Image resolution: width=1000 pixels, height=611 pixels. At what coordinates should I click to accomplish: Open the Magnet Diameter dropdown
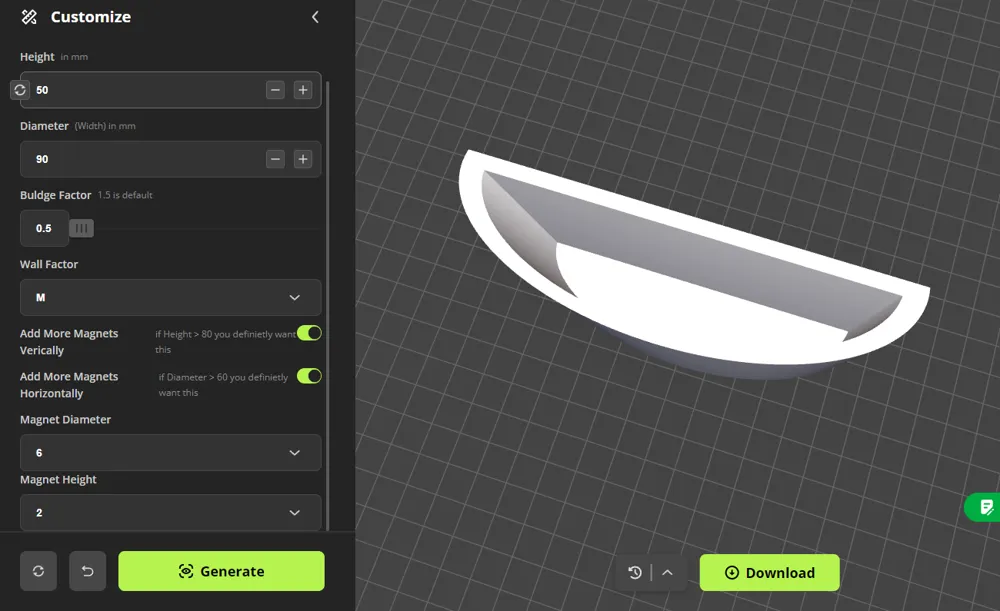tap(171, 453)
